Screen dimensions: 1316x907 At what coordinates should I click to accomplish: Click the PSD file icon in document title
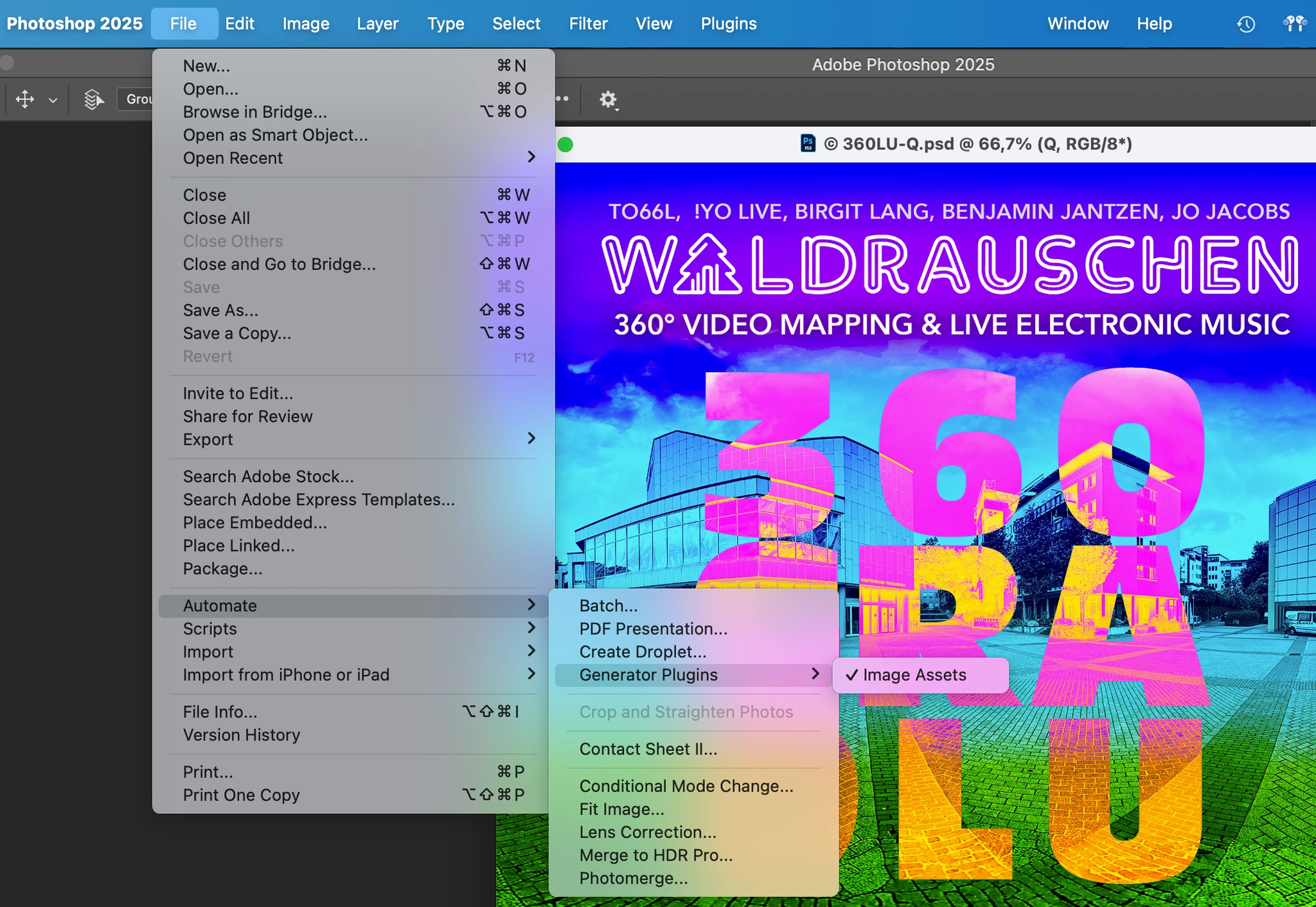coord(808,143)
